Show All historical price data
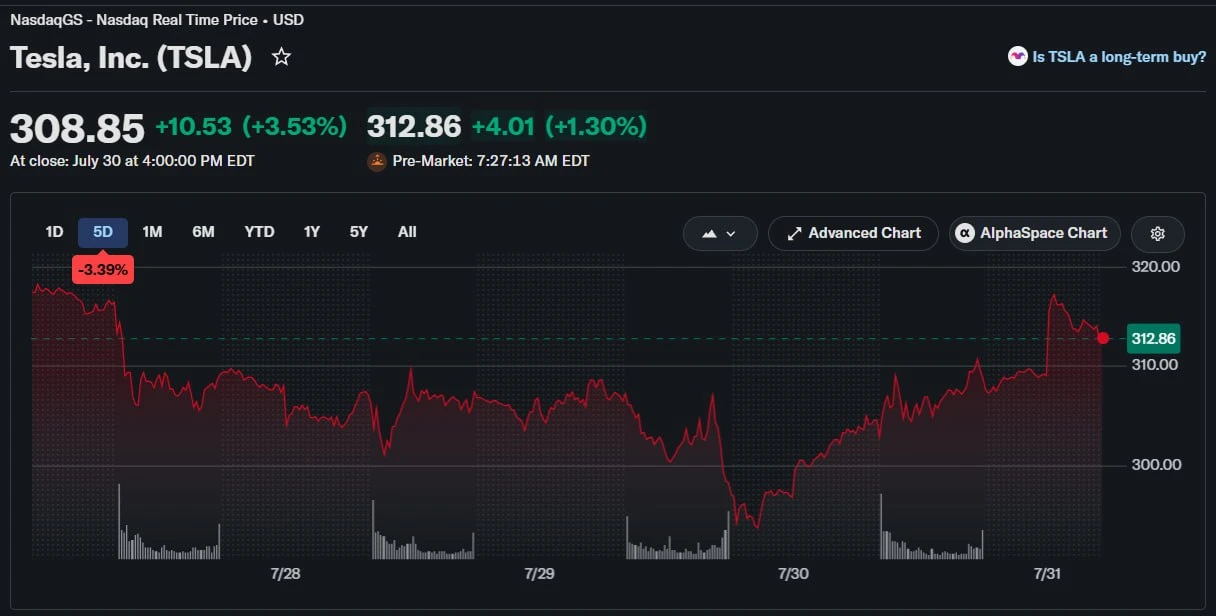The height and width of the screenshot is (616, 1216). [x=407, y=232]
